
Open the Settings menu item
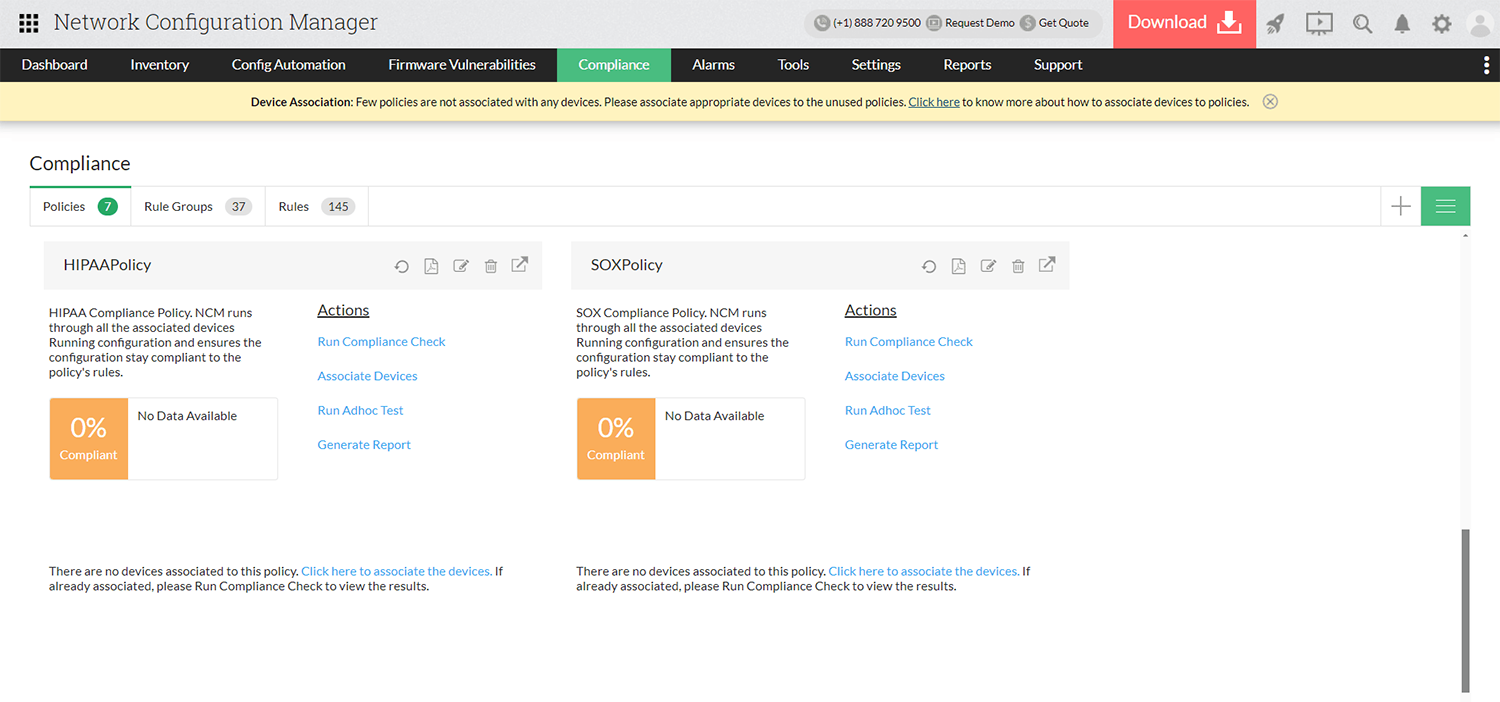click(x=876, y=65)
